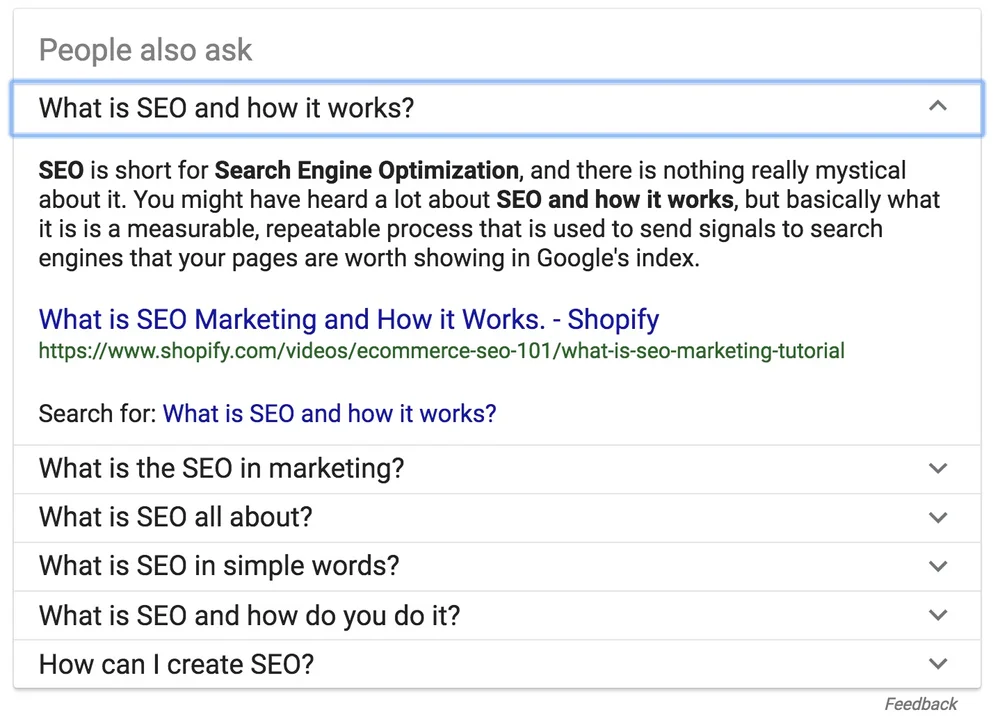This screenshot has width=1000, height=719.
Task: Open the chevron for 'What is SEO in simple words?'
Action: (x=937, y=566)
